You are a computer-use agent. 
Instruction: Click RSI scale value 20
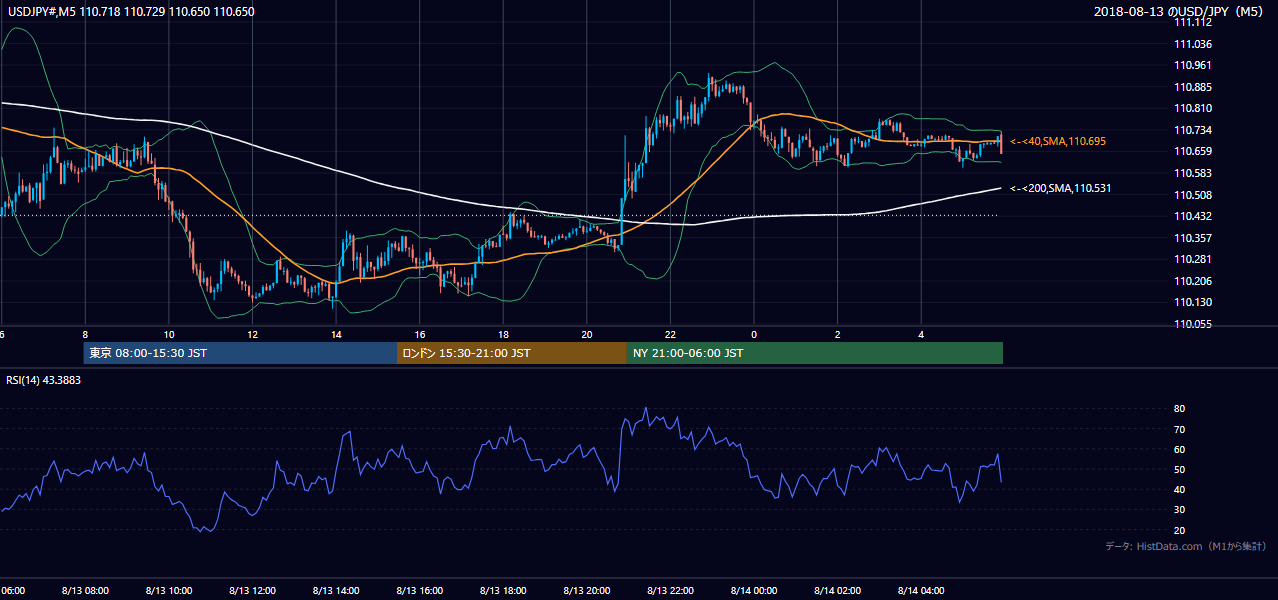coord(1180,530)
